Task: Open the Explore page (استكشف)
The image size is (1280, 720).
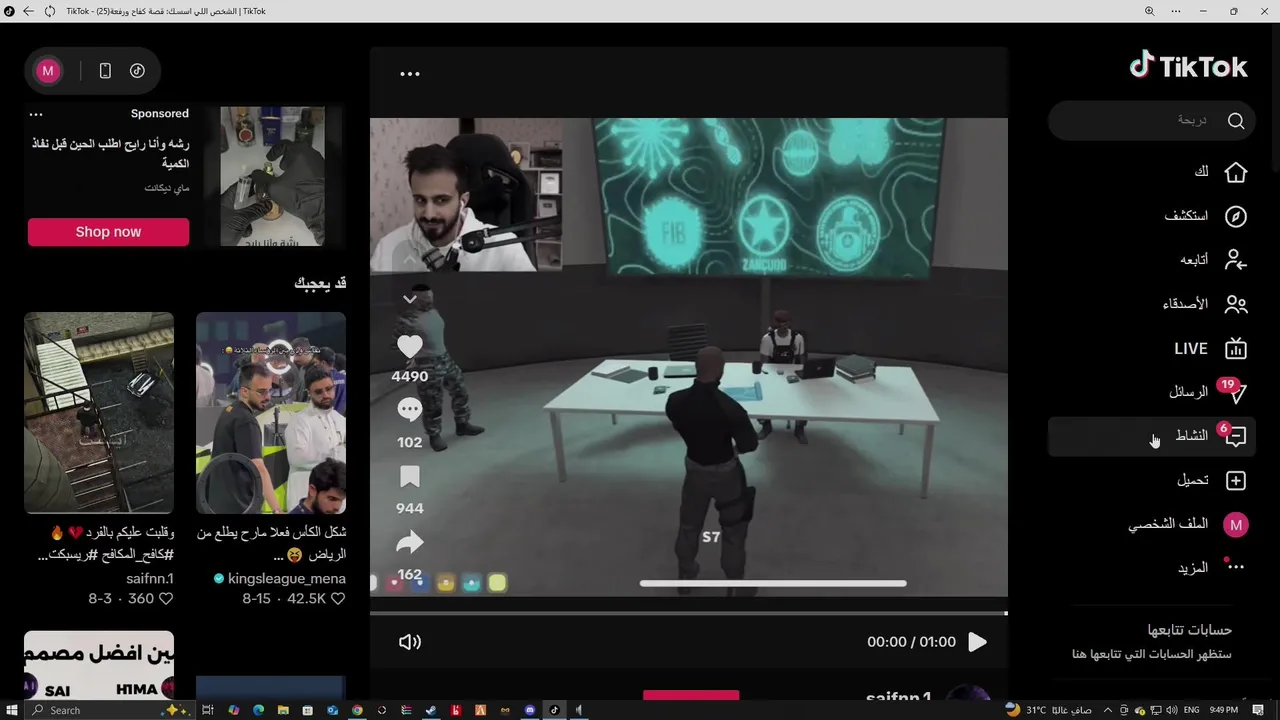Action: (x=1151, y=216)
